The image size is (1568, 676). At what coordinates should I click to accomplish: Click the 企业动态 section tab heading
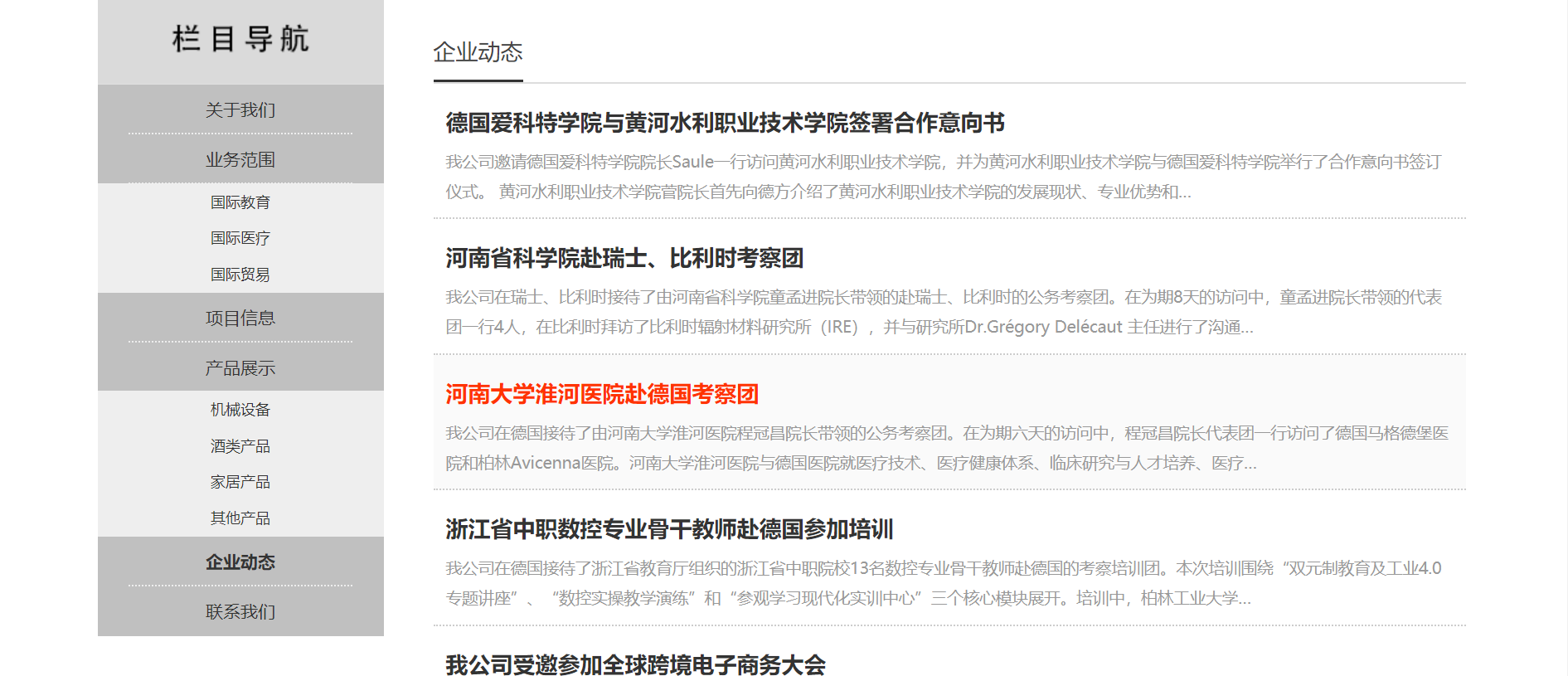click(x=478, y=52)
